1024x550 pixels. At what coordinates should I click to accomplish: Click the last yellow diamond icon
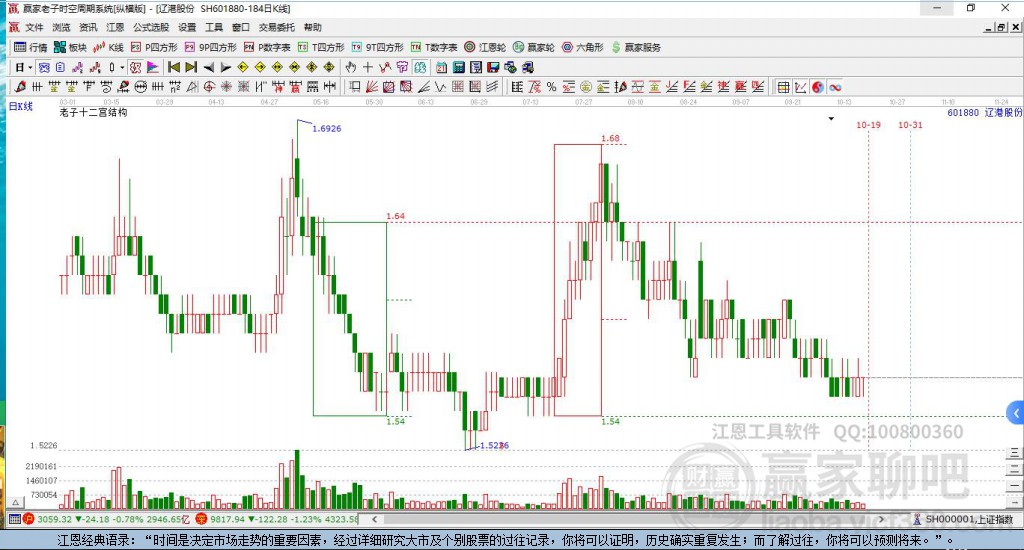click(328, 67)
